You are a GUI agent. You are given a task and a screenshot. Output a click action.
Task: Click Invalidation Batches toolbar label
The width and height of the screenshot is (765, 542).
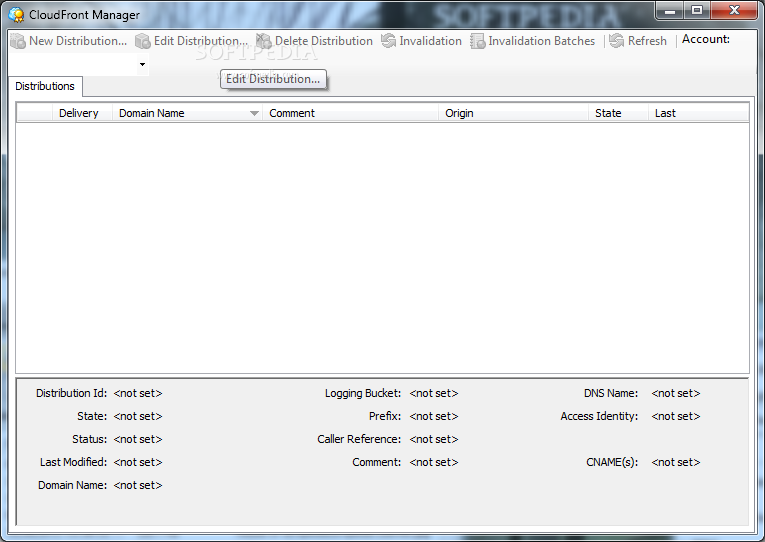click(542, 41)
